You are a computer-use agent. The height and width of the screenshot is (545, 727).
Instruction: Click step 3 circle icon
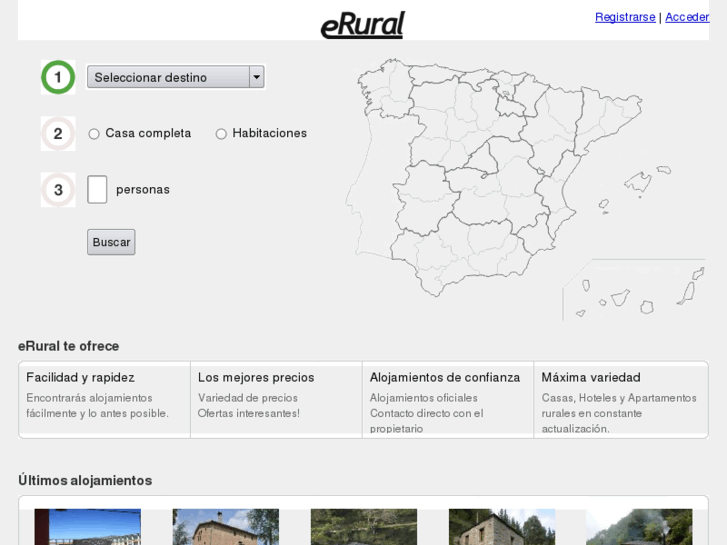click(x=58, y=190)
